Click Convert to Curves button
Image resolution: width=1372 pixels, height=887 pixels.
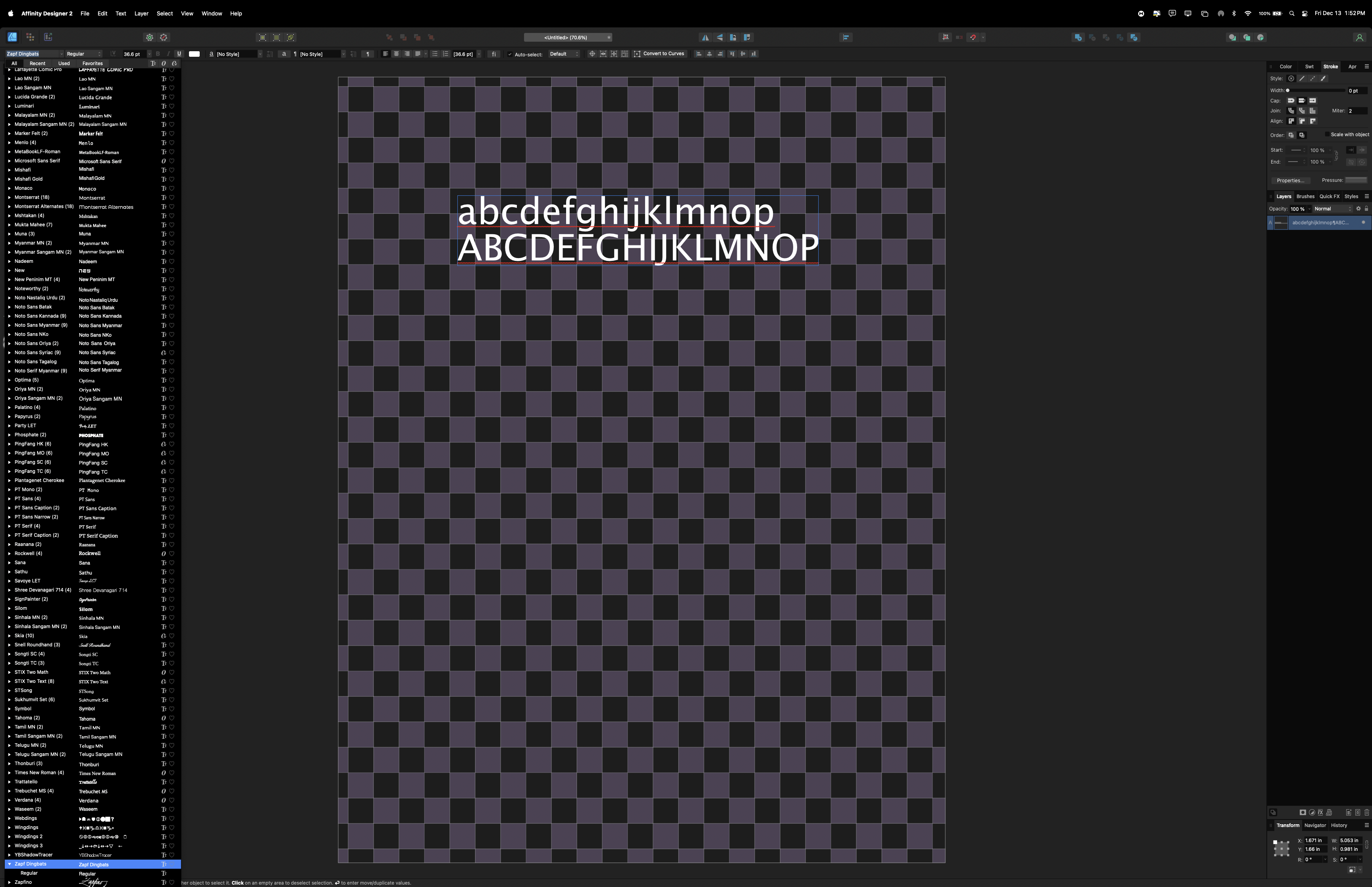(x=659, y=54)
